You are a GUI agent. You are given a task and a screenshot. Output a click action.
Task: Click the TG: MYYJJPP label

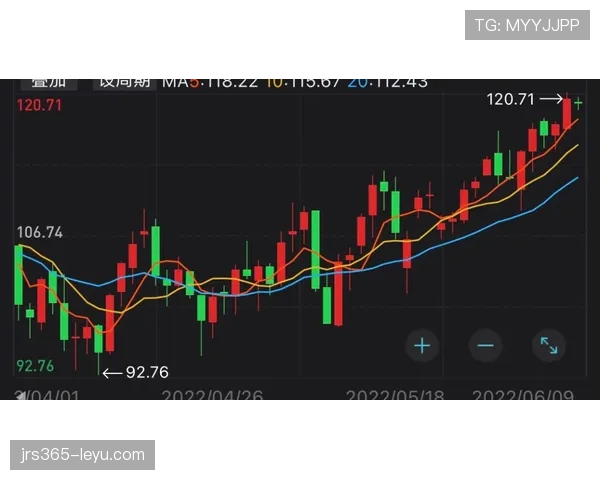[x=527, y=25]
